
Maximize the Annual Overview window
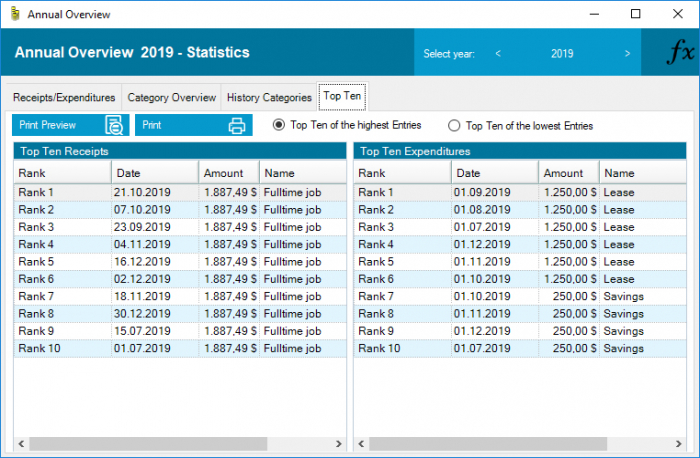[635, 15]
